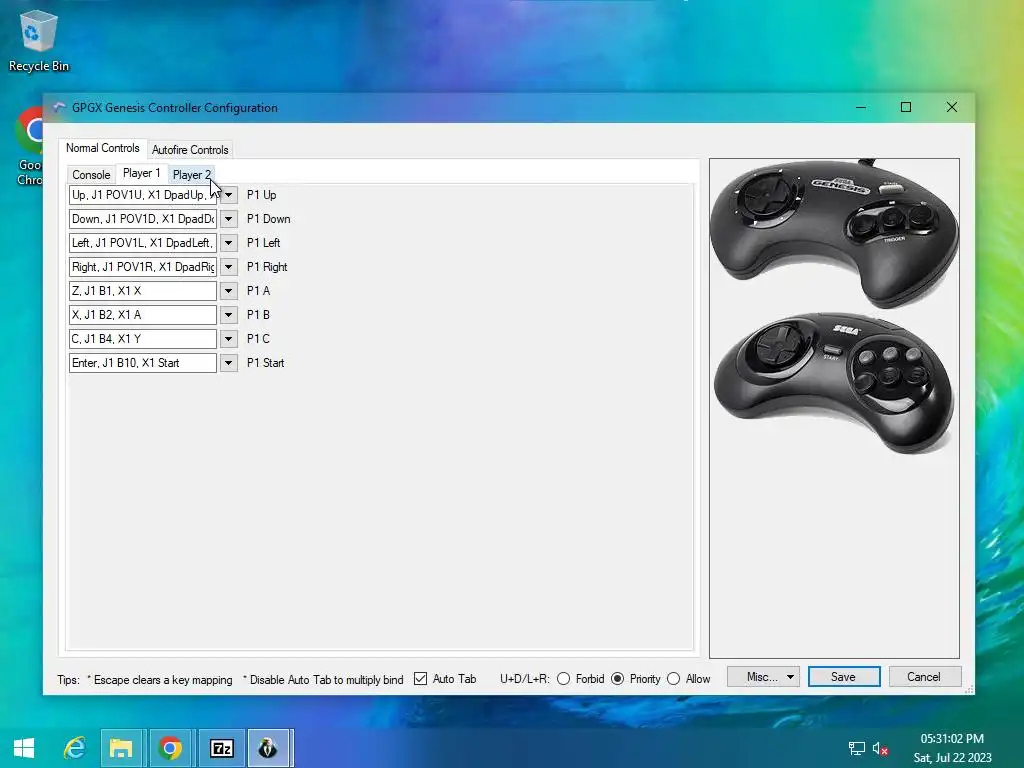The image size is (1024, 768).
Task: Expand the P1 Up binding dropdown
Action: (229, 195)
